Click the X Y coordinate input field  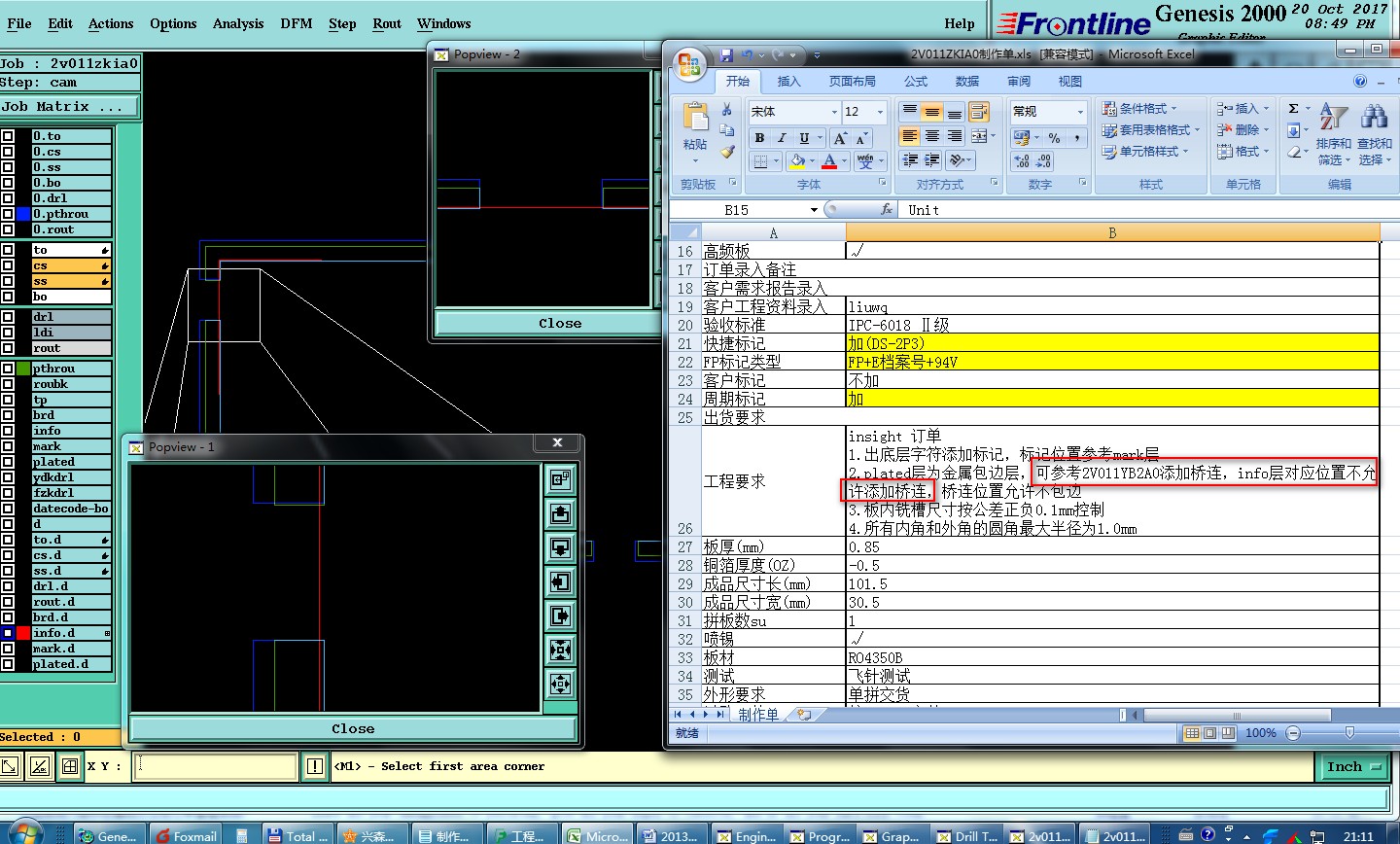(217, 766)
